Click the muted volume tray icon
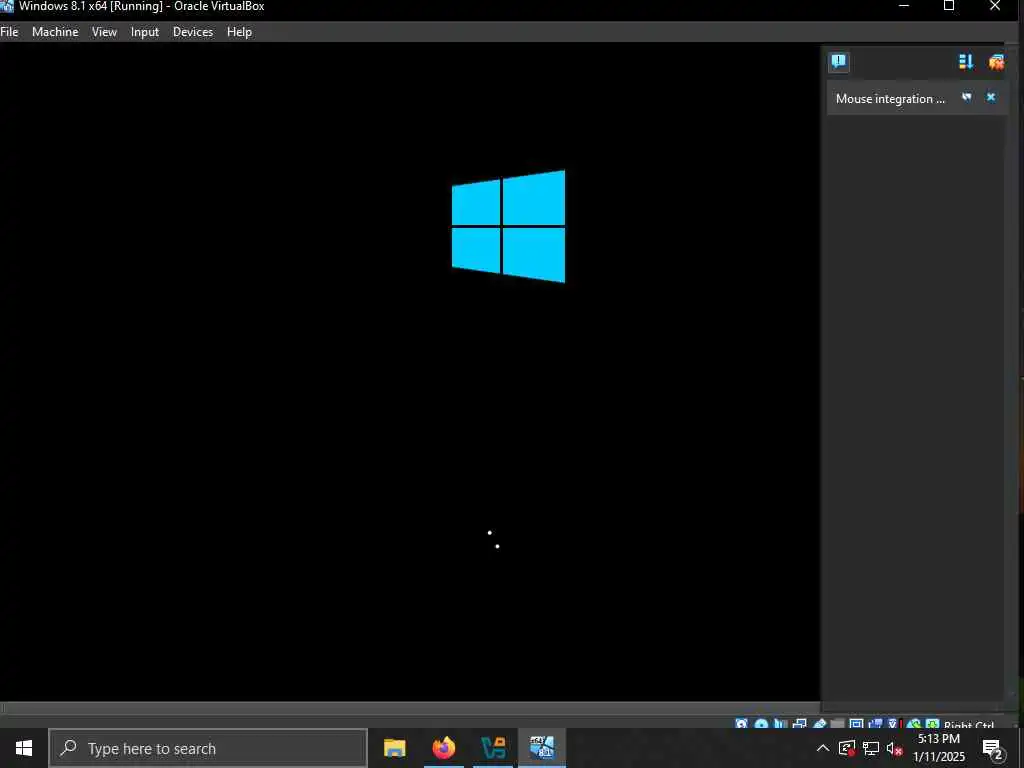 [x=894, y=748]
